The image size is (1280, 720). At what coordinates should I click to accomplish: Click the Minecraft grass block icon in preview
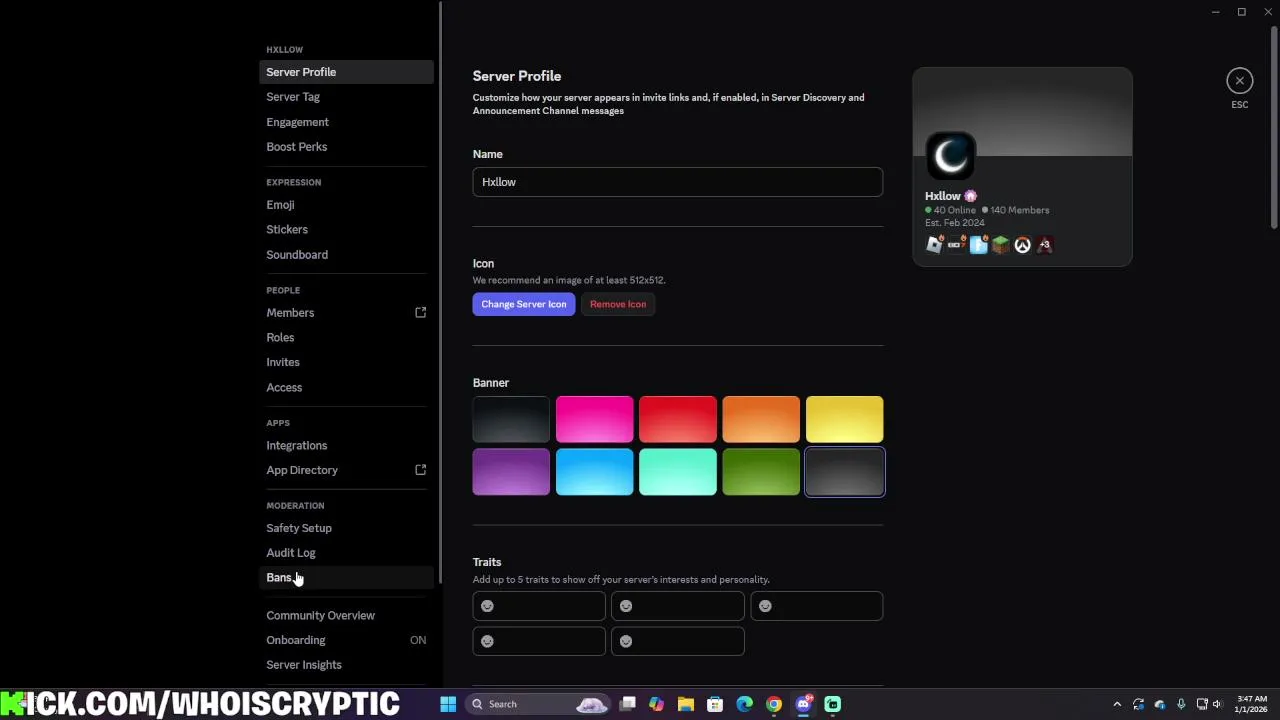pos(1000,245)
